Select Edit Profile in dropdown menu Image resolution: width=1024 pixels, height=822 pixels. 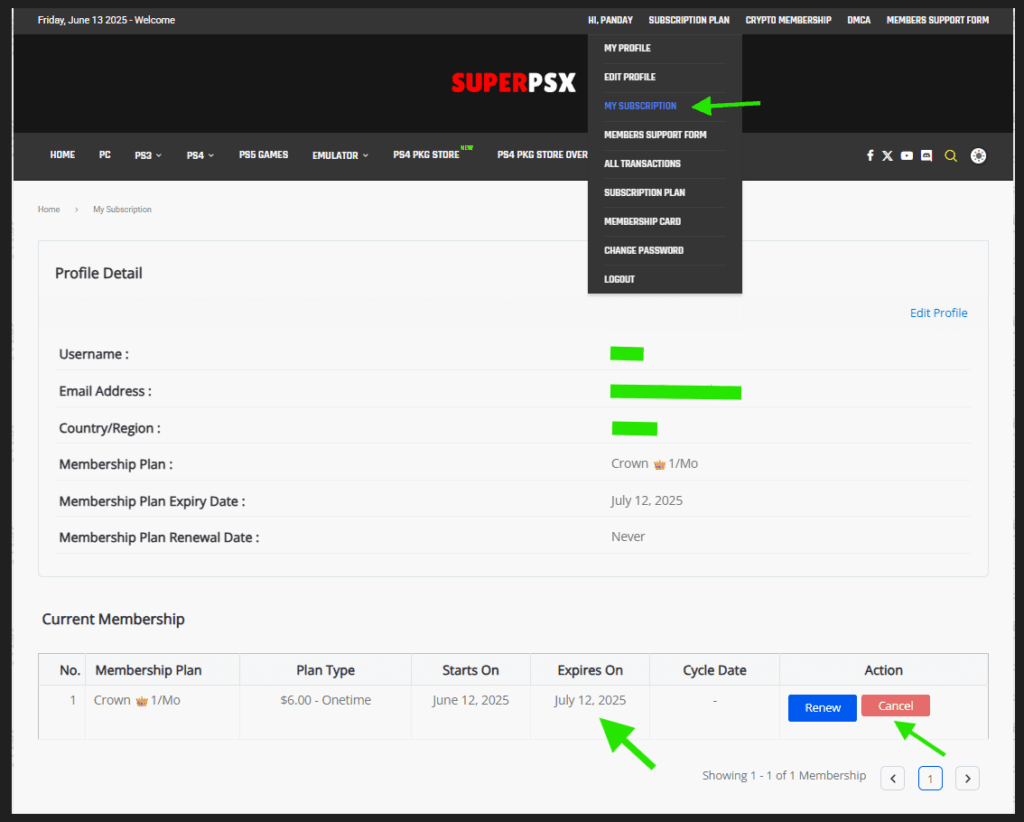pyautogui.click(x=630, y=77)
